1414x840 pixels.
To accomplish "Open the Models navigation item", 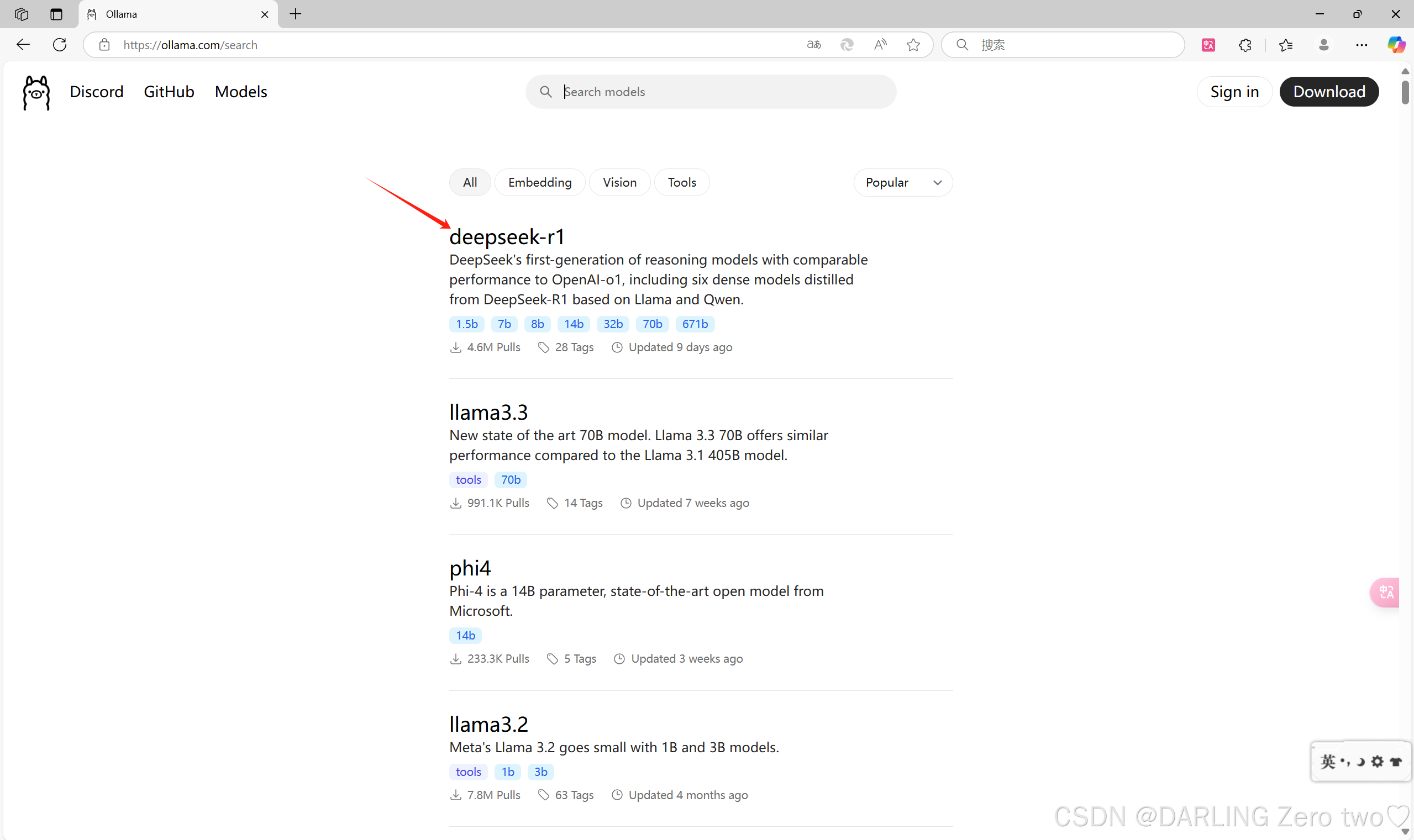I will pyautogui.click(x=241, y=92).
